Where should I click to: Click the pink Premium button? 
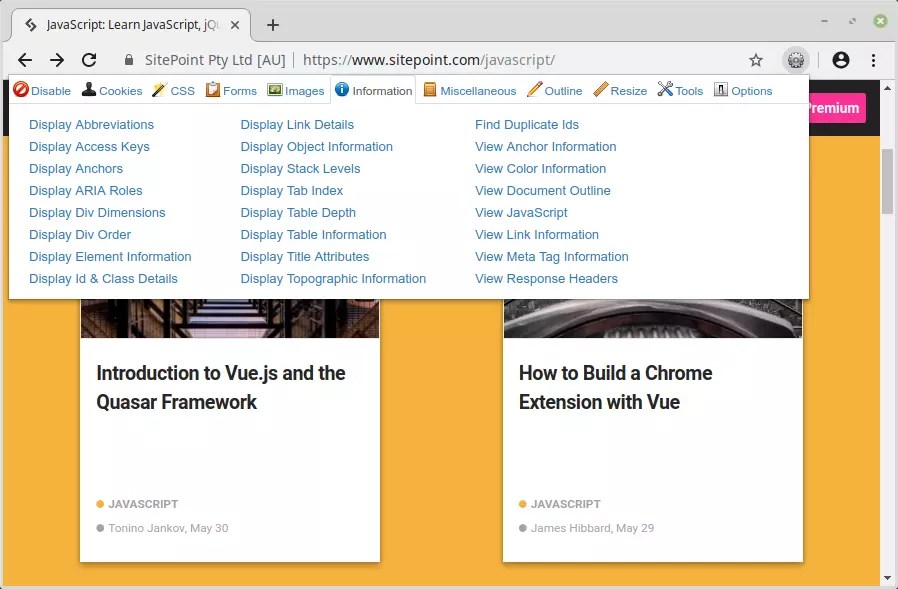[x=836, y=108]
